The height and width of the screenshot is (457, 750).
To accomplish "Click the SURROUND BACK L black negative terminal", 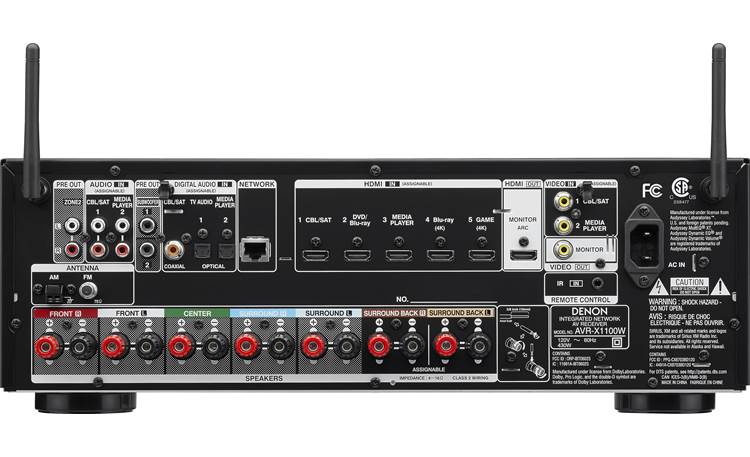I will pos(479,346).
